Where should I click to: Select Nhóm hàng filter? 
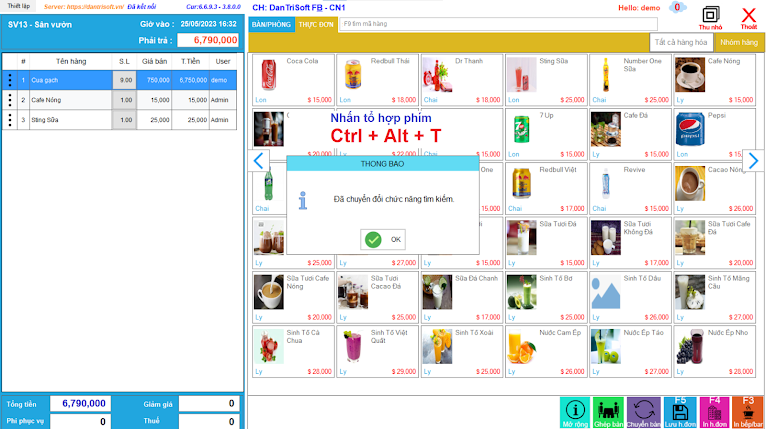coord(739,43)
